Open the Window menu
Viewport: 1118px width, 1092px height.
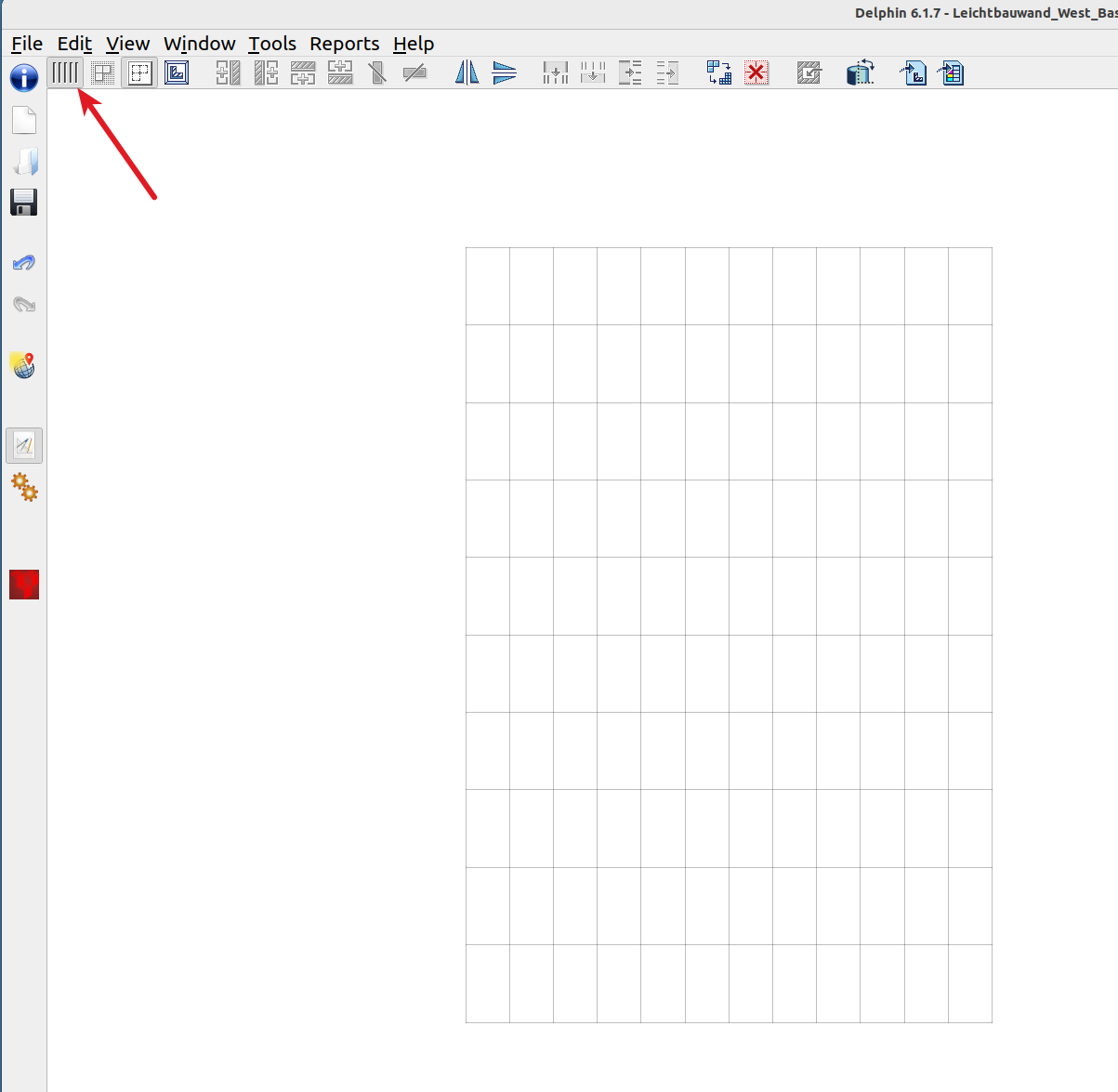(x=200, y=44)
